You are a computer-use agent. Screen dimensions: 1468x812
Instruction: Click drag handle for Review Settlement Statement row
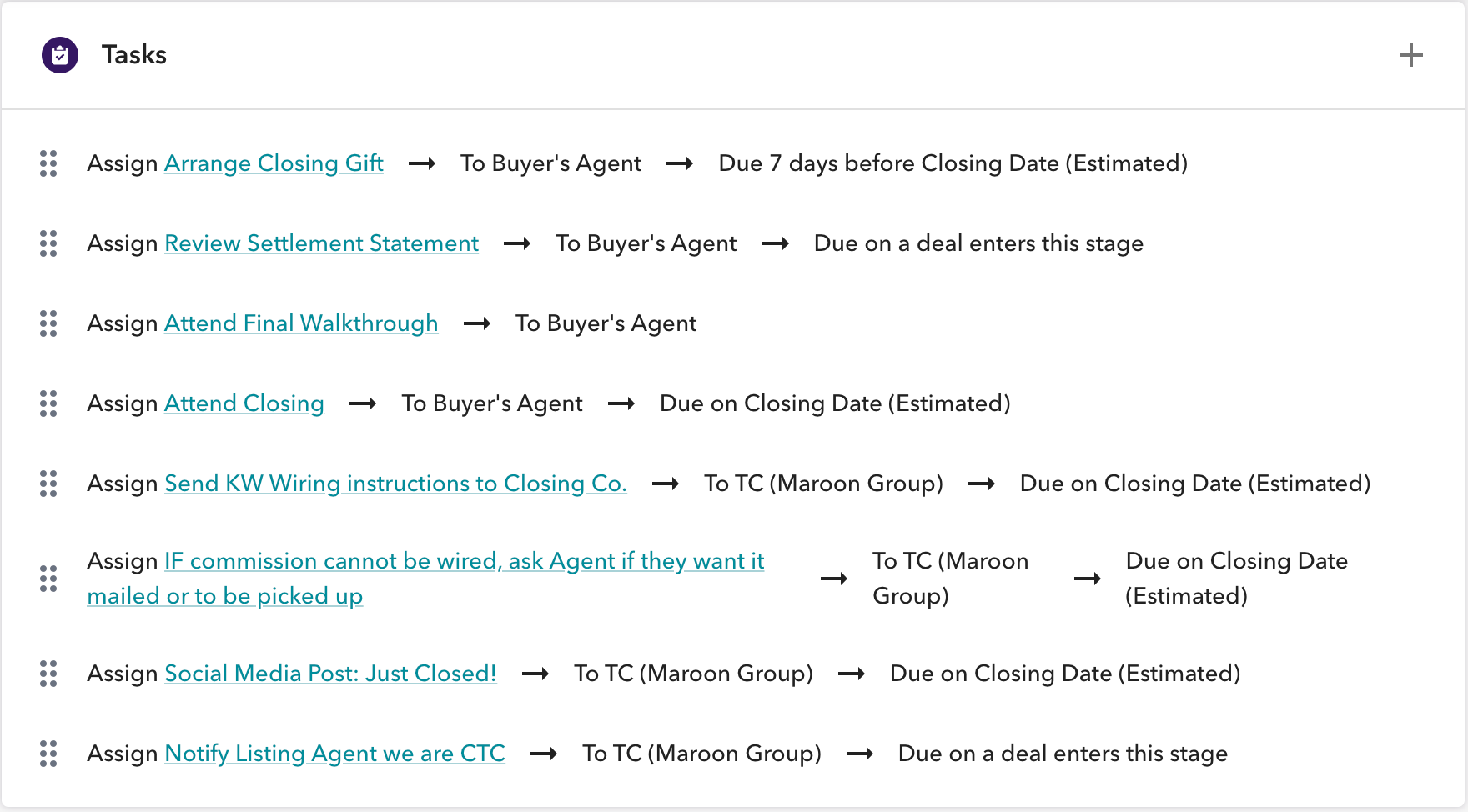[x=48, y=243]
